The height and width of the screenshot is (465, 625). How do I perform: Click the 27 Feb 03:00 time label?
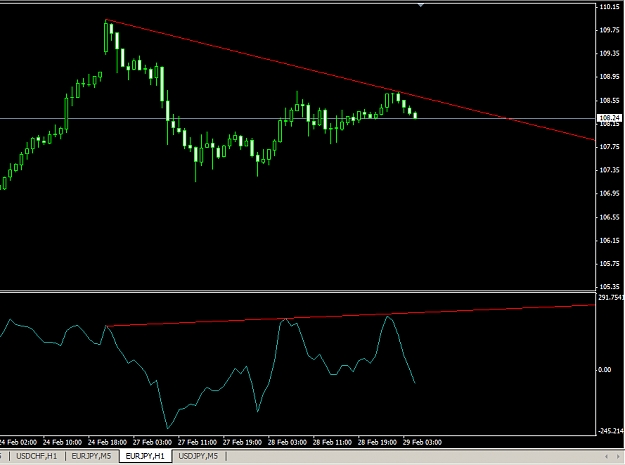pos(152,442)
